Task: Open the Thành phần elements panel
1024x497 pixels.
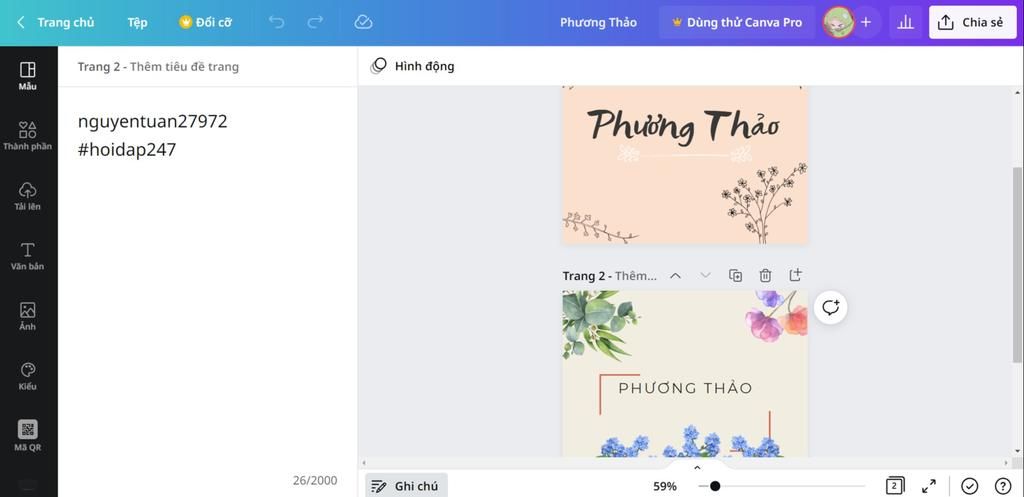Action: point(27,136)
